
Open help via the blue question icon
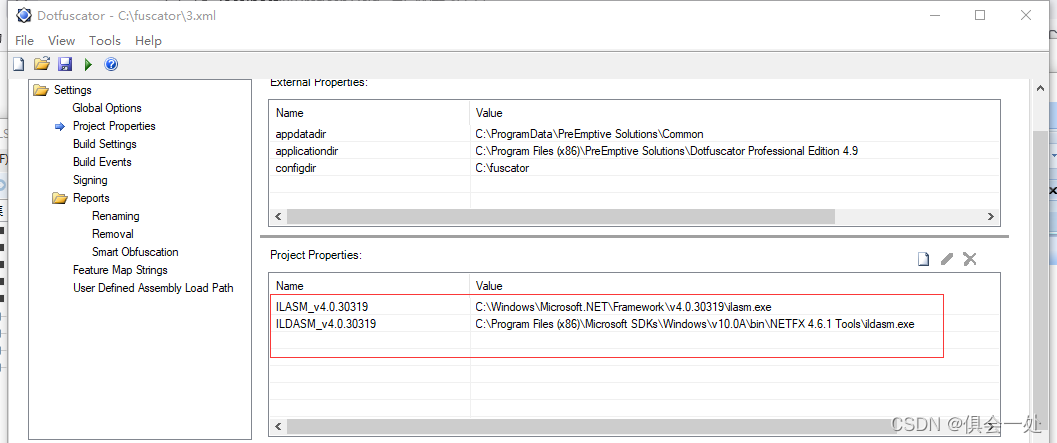(x=111, y=65)
